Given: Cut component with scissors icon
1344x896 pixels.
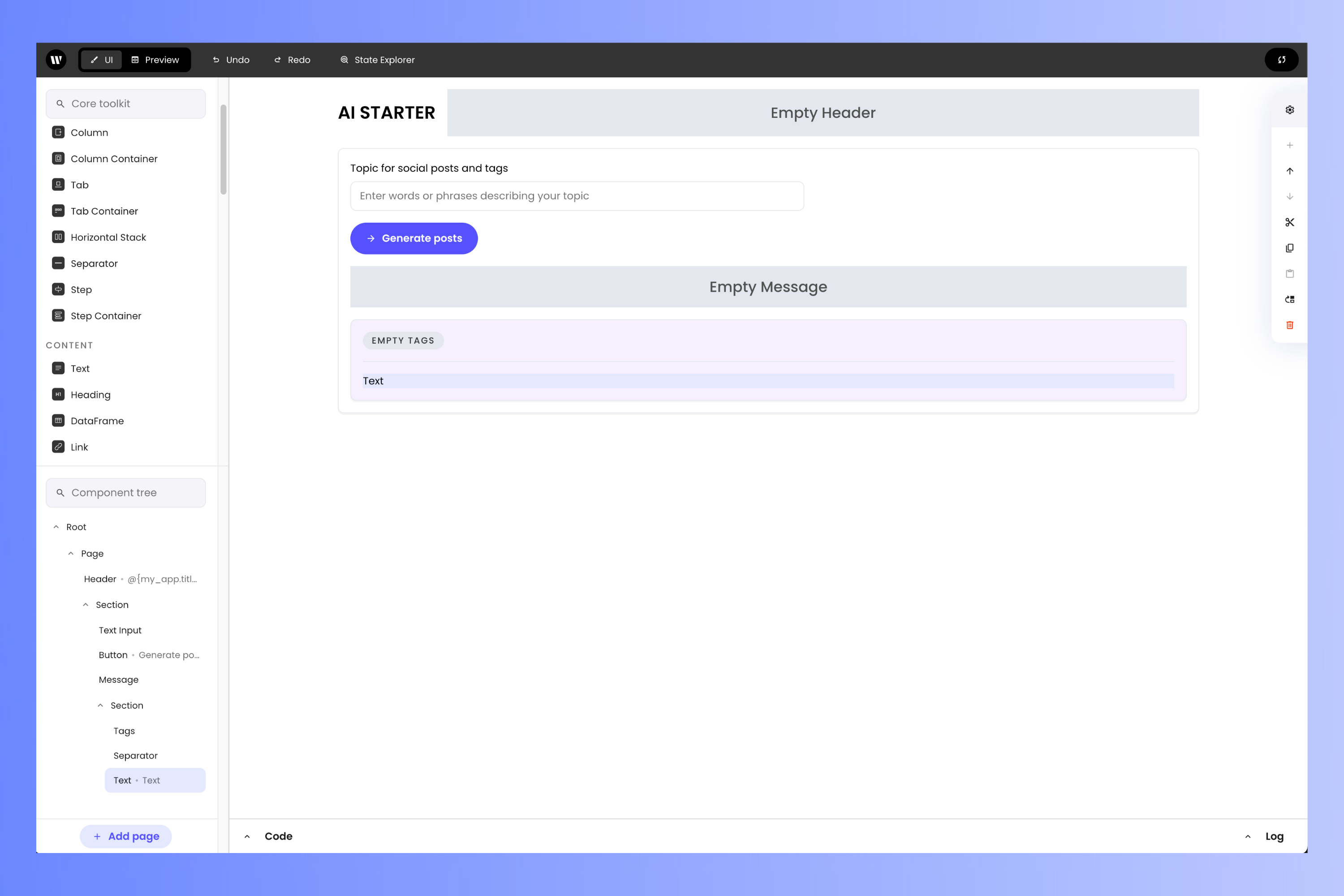Looking at the screenshot, I should click(x=1290, y=222).
